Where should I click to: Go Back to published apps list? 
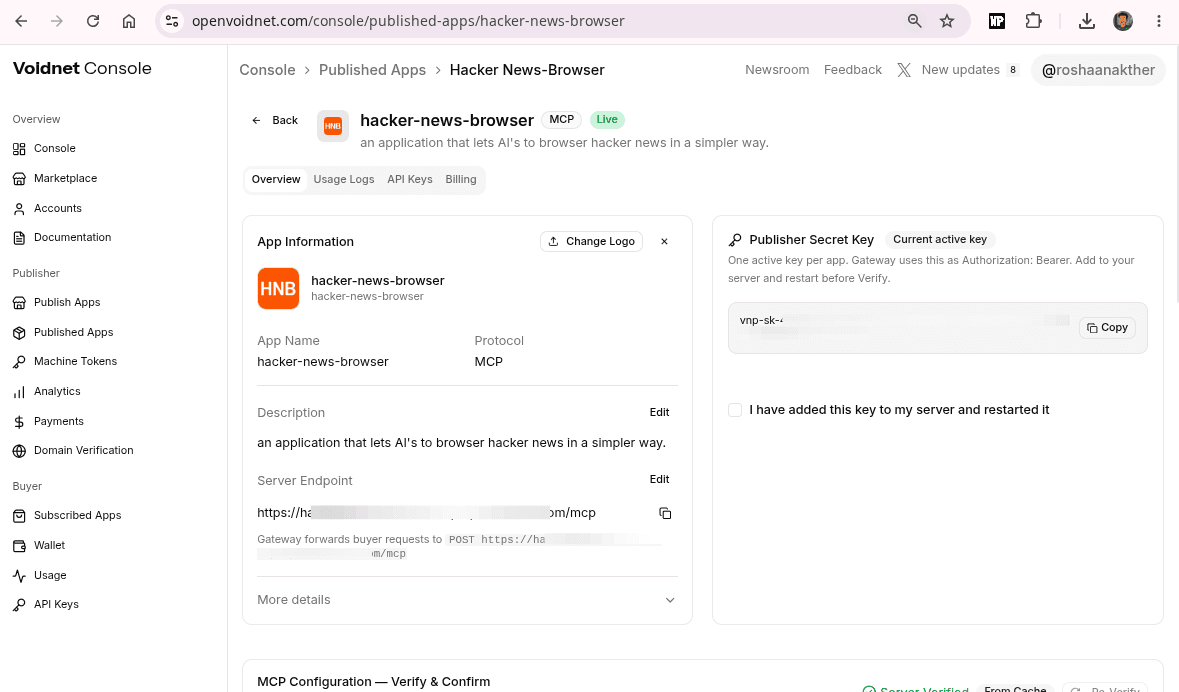pos(275,120)
